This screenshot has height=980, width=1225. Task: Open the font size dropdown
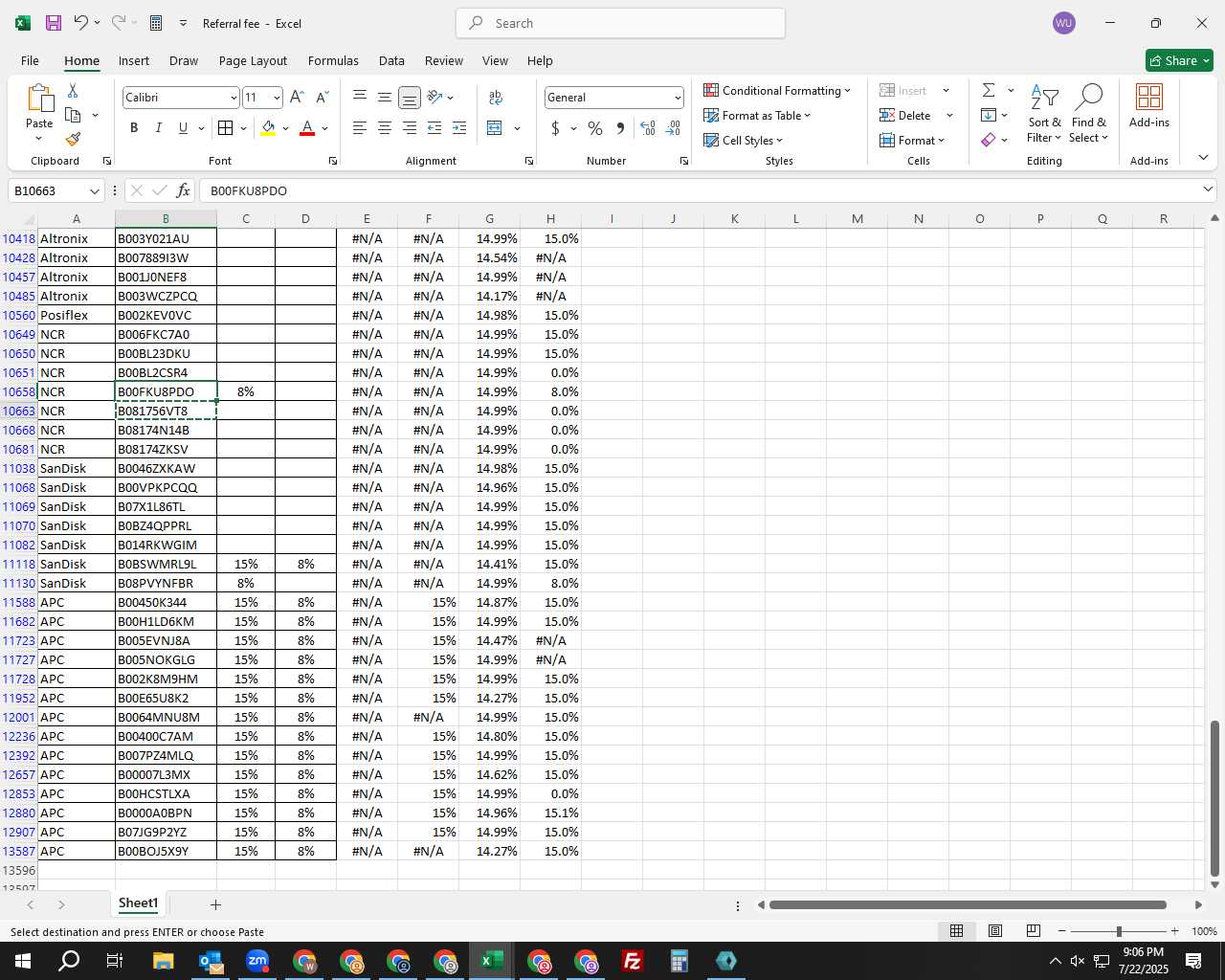tap(277, 98)
